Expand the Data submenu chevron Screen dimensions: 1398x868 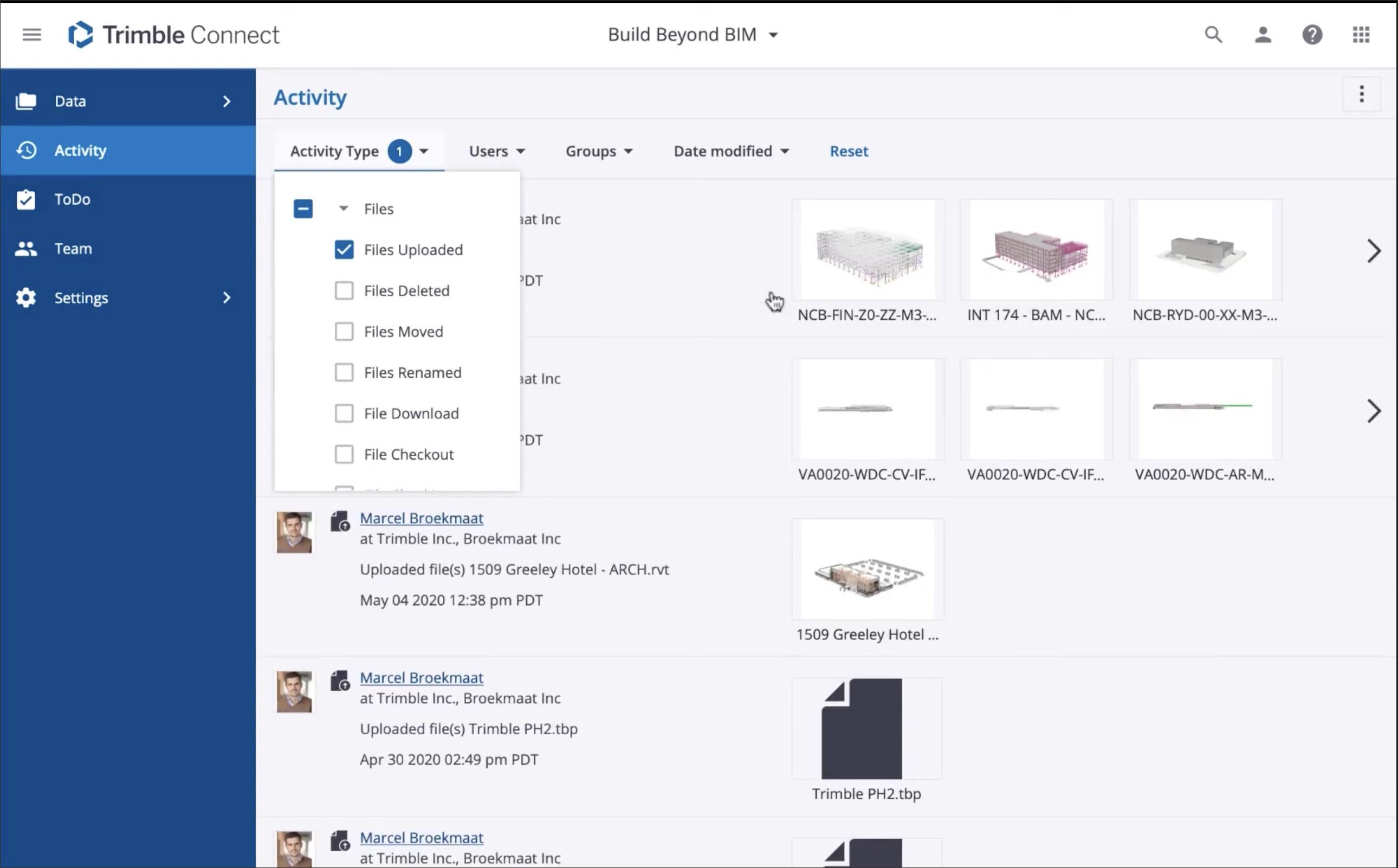[x=227, y=102]
